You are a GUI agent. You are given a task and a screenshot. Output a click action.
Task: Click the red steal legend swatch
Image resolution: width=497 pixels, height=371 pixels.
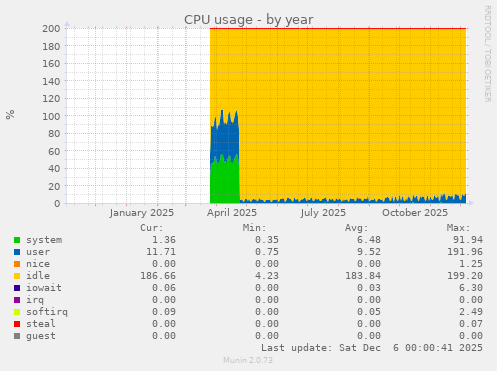(17, 324)
